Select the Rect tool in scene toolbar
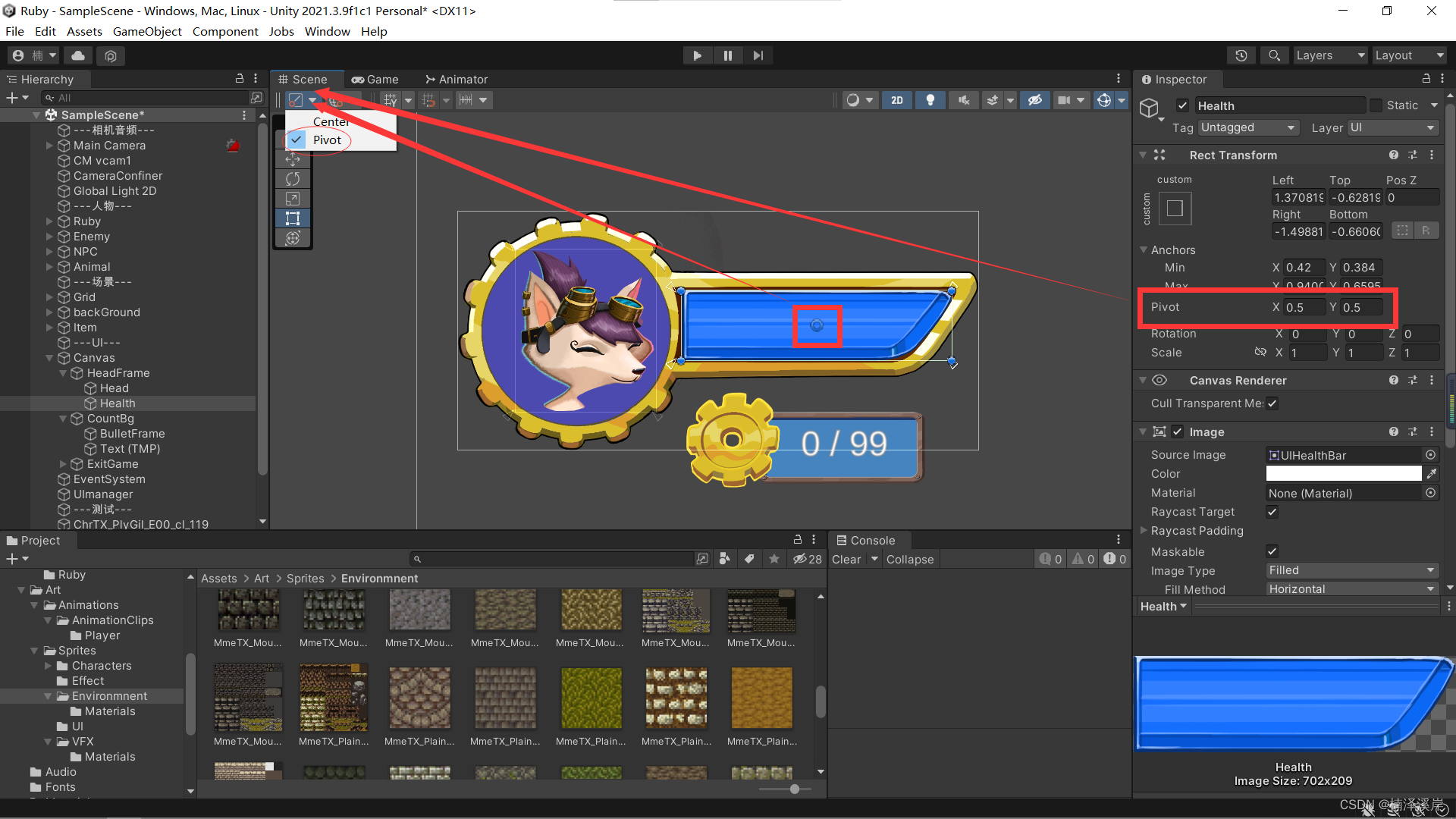This screenshot has height=819, width=1456. point(293,218)
